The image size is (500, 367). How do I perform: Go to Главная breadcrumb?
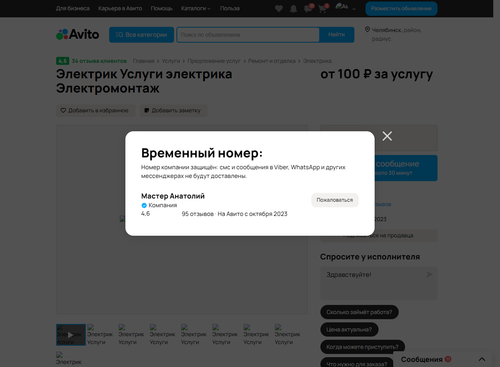tap(143, 61)
